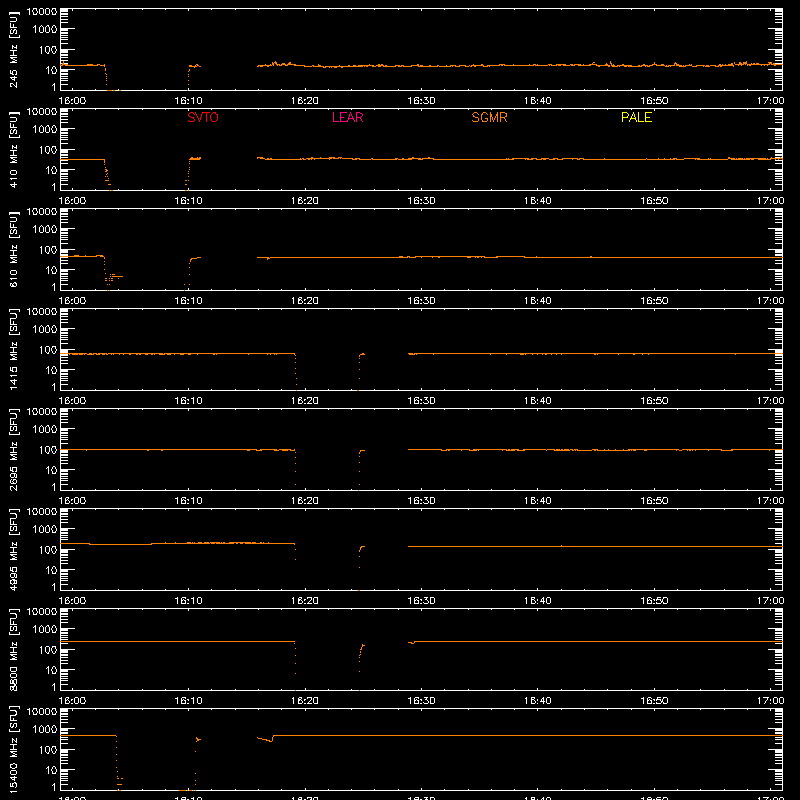The image size is (800, 800).
Task: Click the 1000 y-axis value on the 8800 MHz plot
Action: 45,630
